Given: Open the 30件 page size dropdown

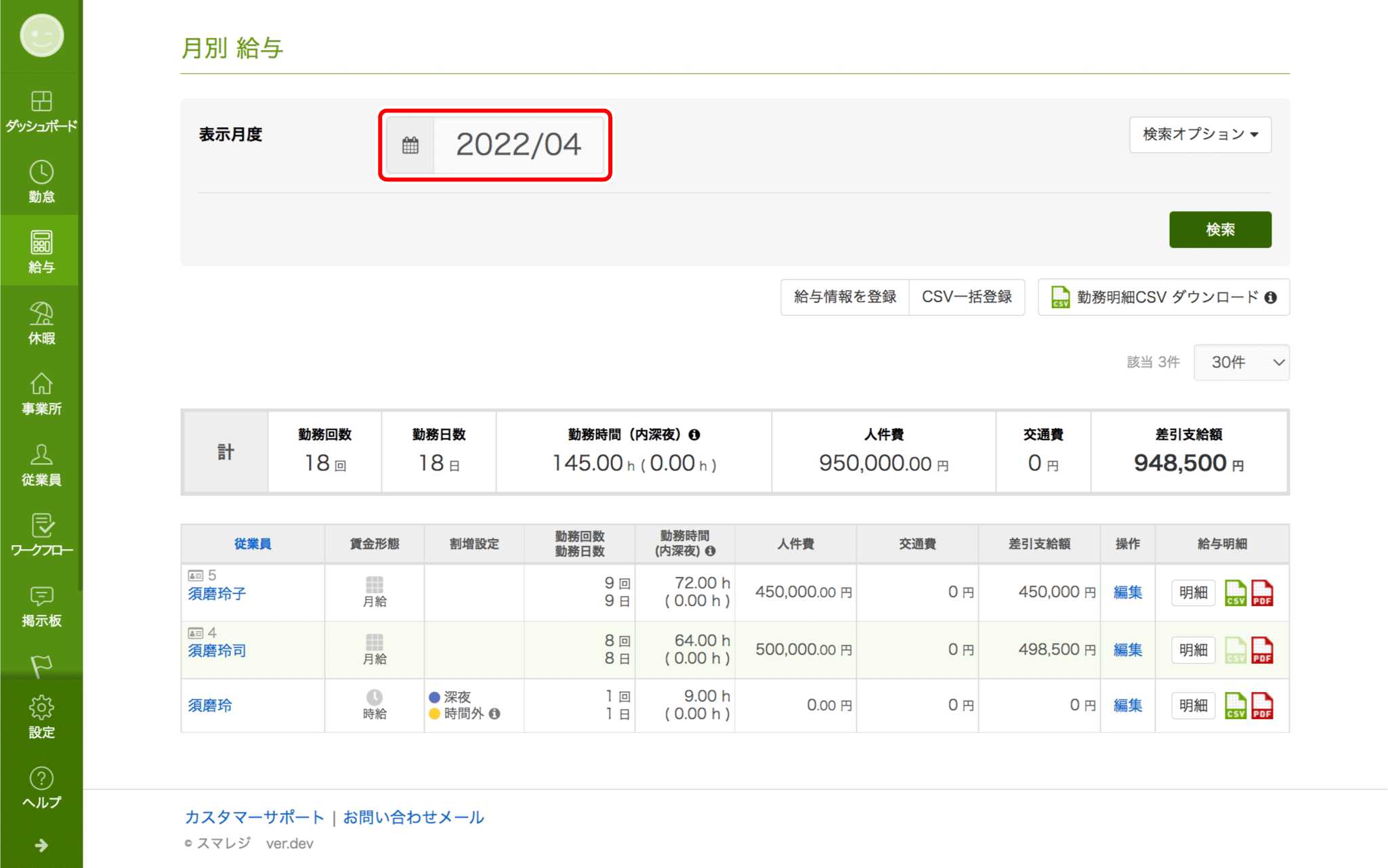Looking at the screenshot, I should 1241,362.
